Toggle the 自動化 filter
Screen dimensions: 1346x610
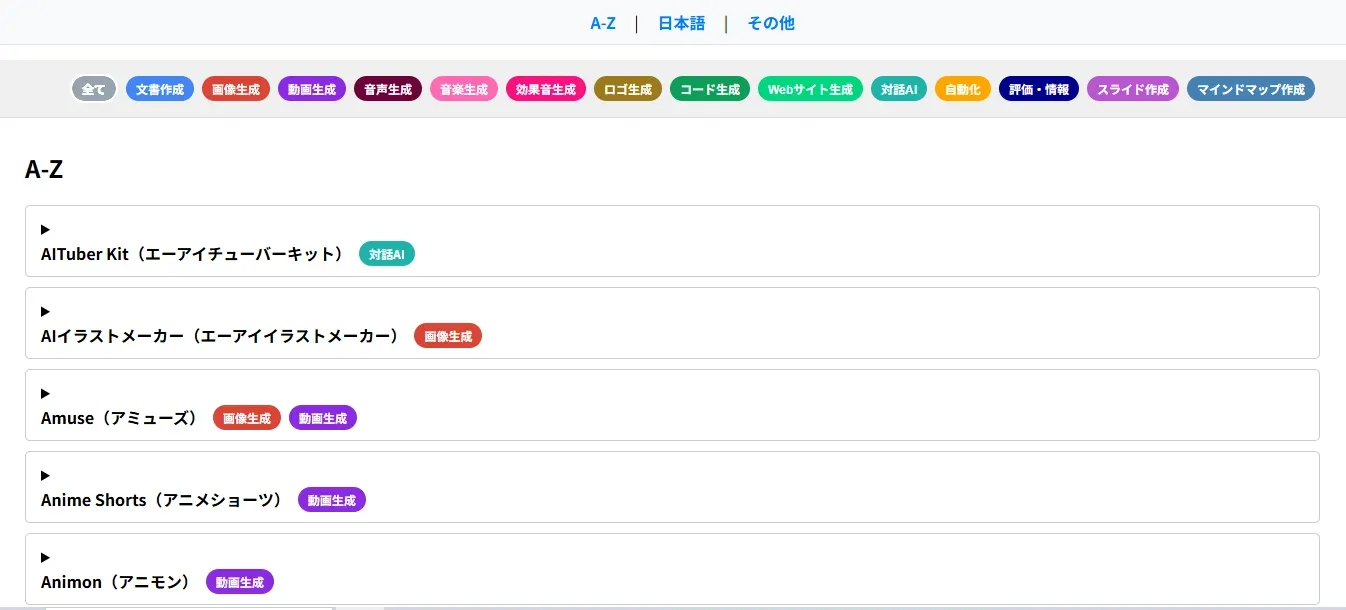tap(962, 88)
